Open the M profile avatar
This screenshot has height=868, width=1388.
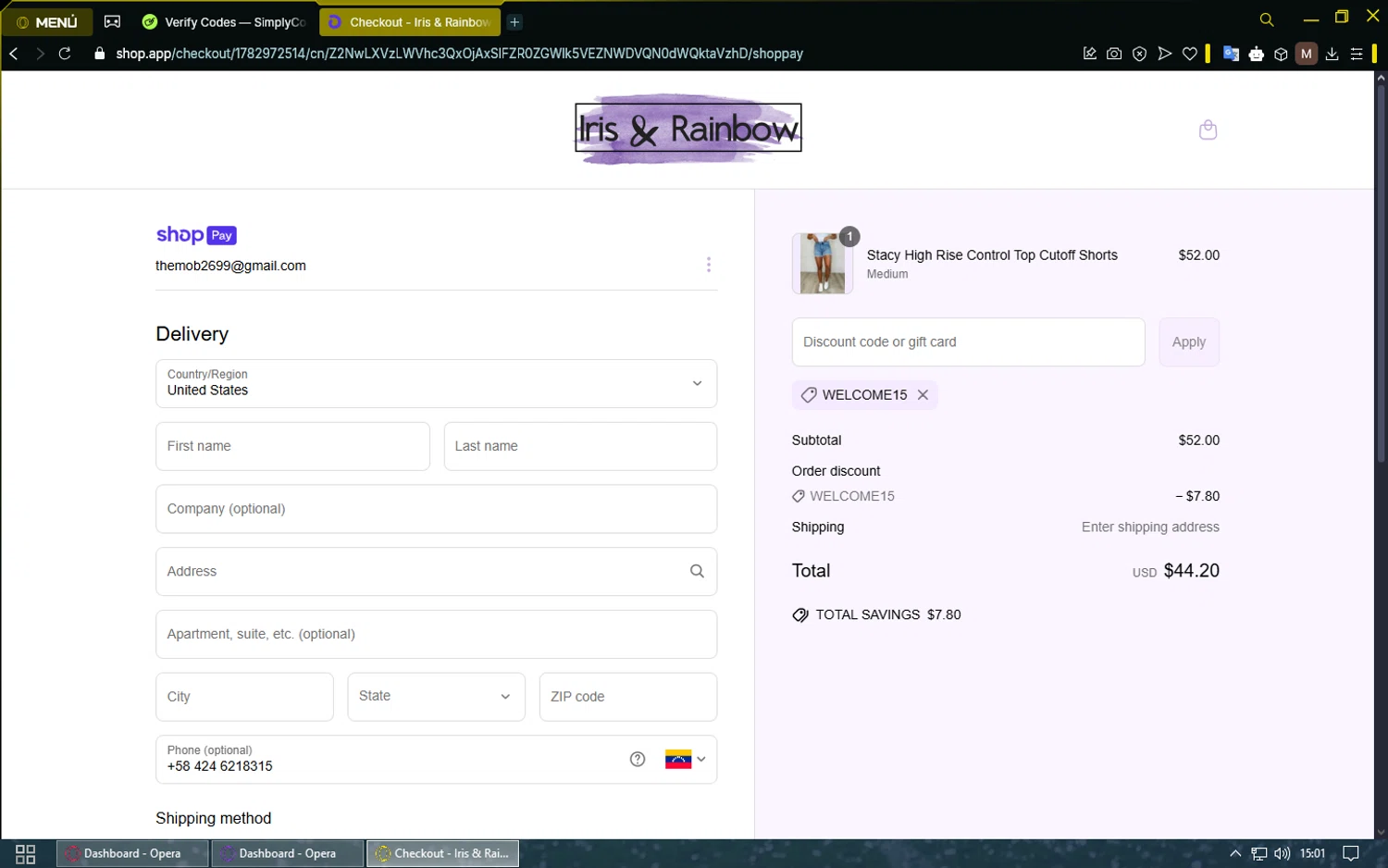click(x=1306, y=54)
